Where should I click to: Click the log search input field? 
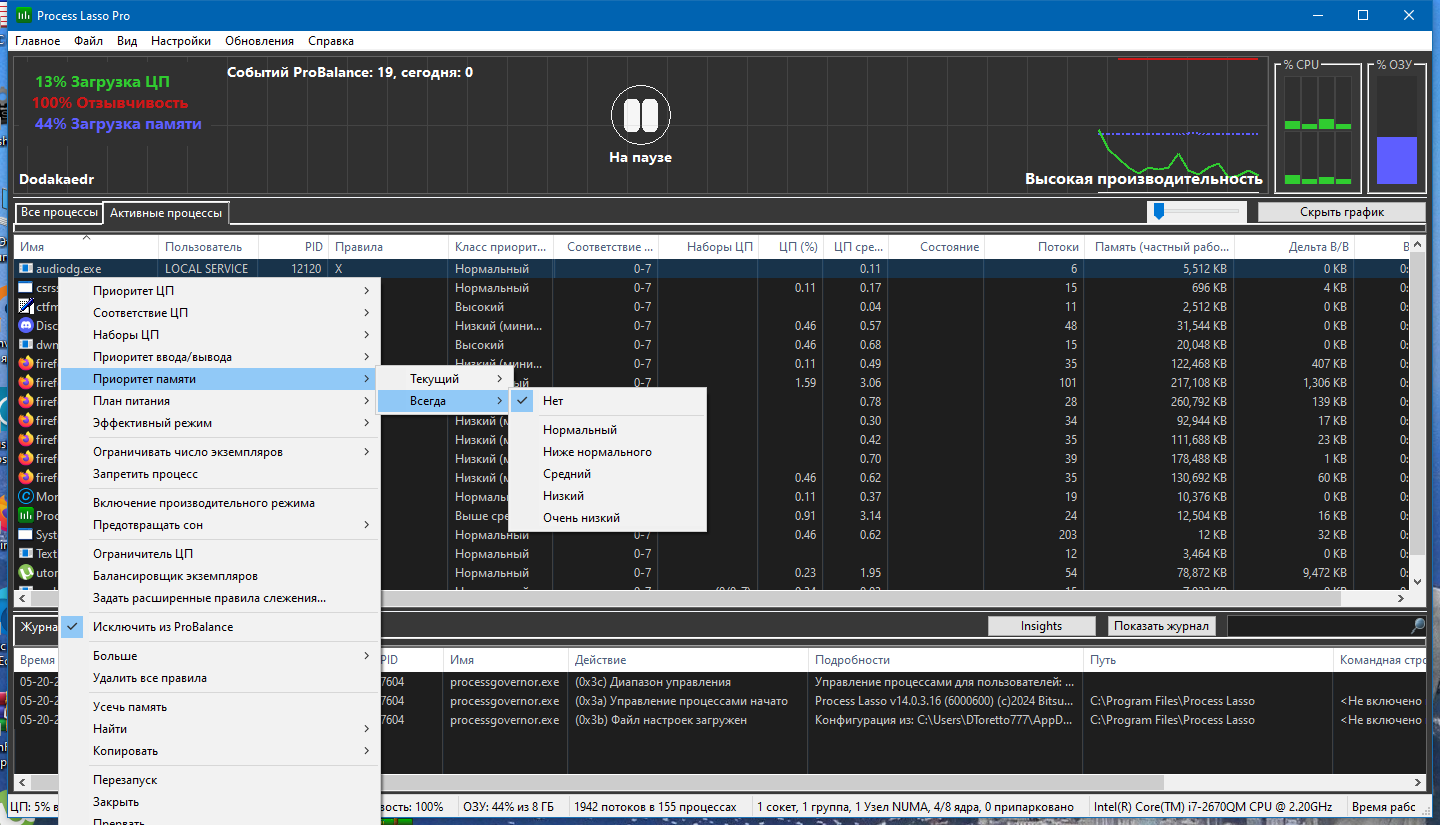[x=1318, y=626]
